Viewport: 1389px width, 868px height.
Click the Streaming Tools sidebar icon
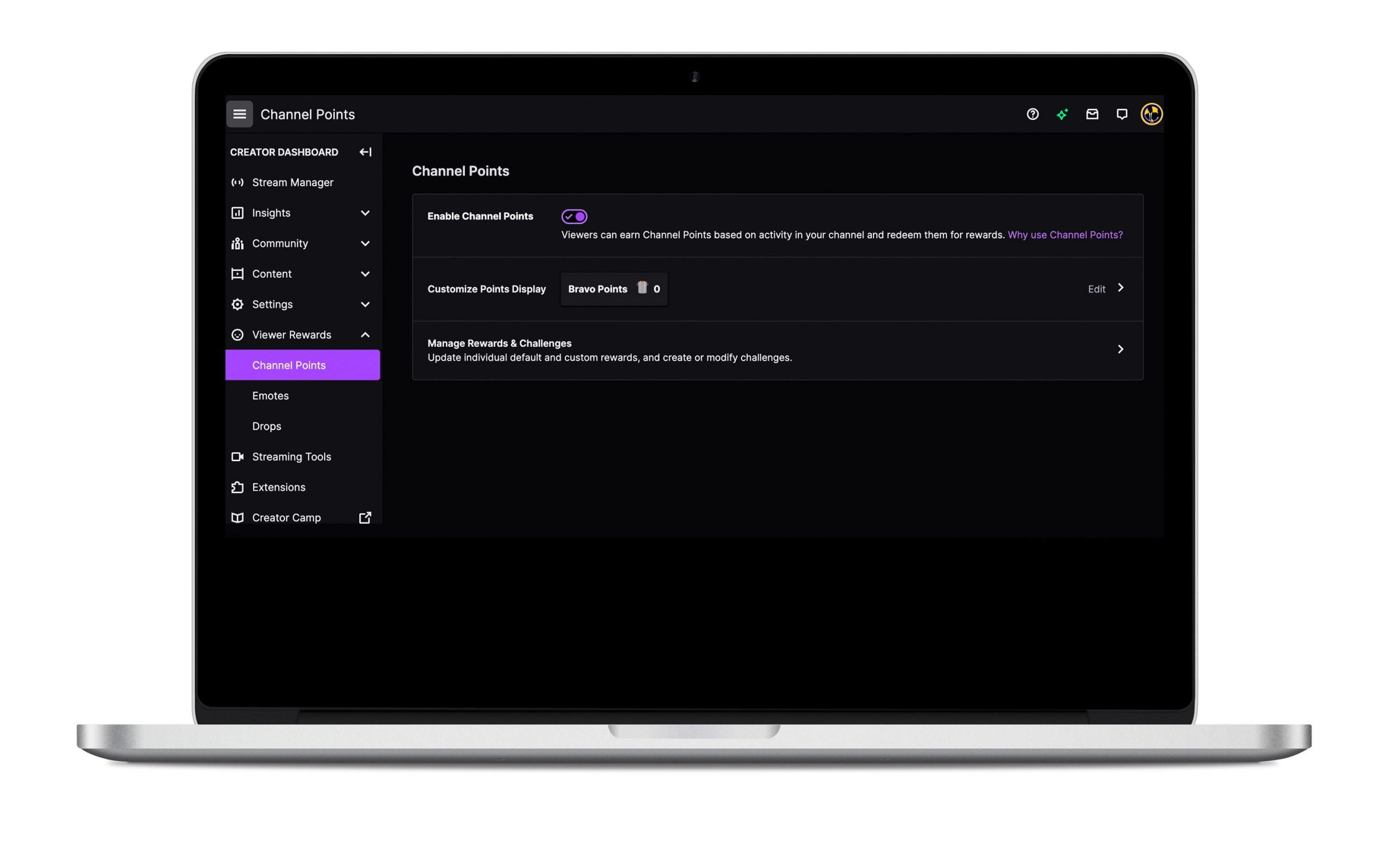(x=237, y=456)
